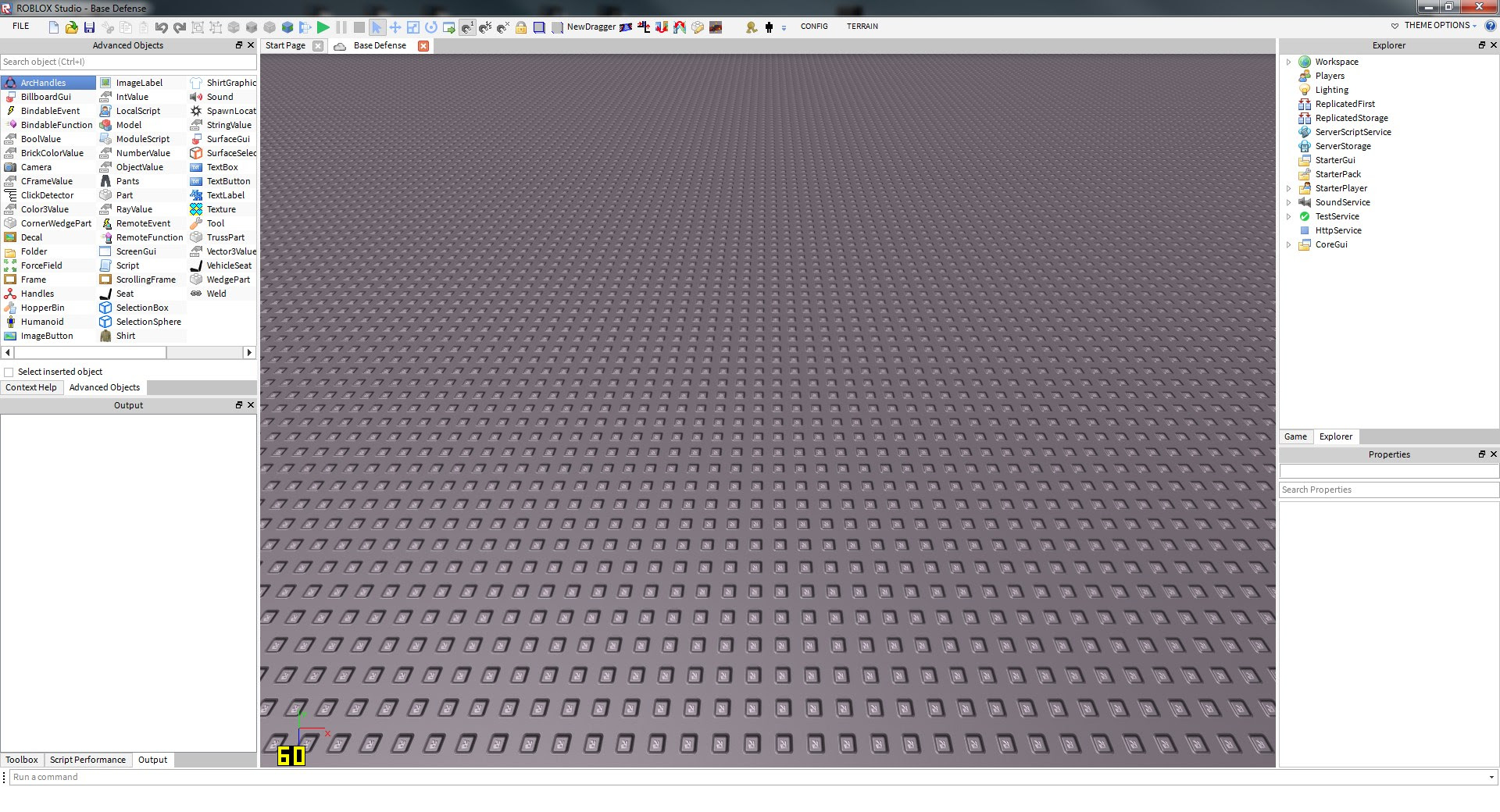Open the FILE menu
This screenshot has width=1500, height=812.
click(x=21, y=26)
